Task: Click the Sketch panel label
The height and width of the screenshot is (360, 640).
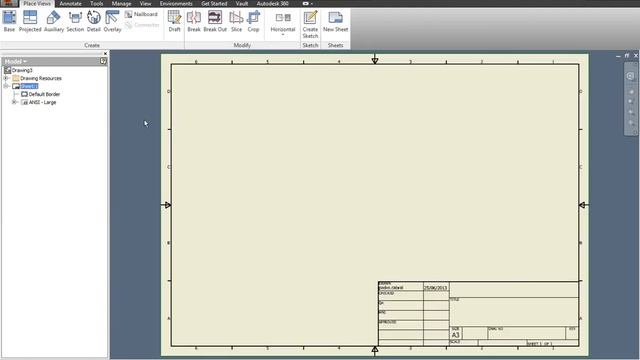Action: pyautogui.click(x=310, y=45)
